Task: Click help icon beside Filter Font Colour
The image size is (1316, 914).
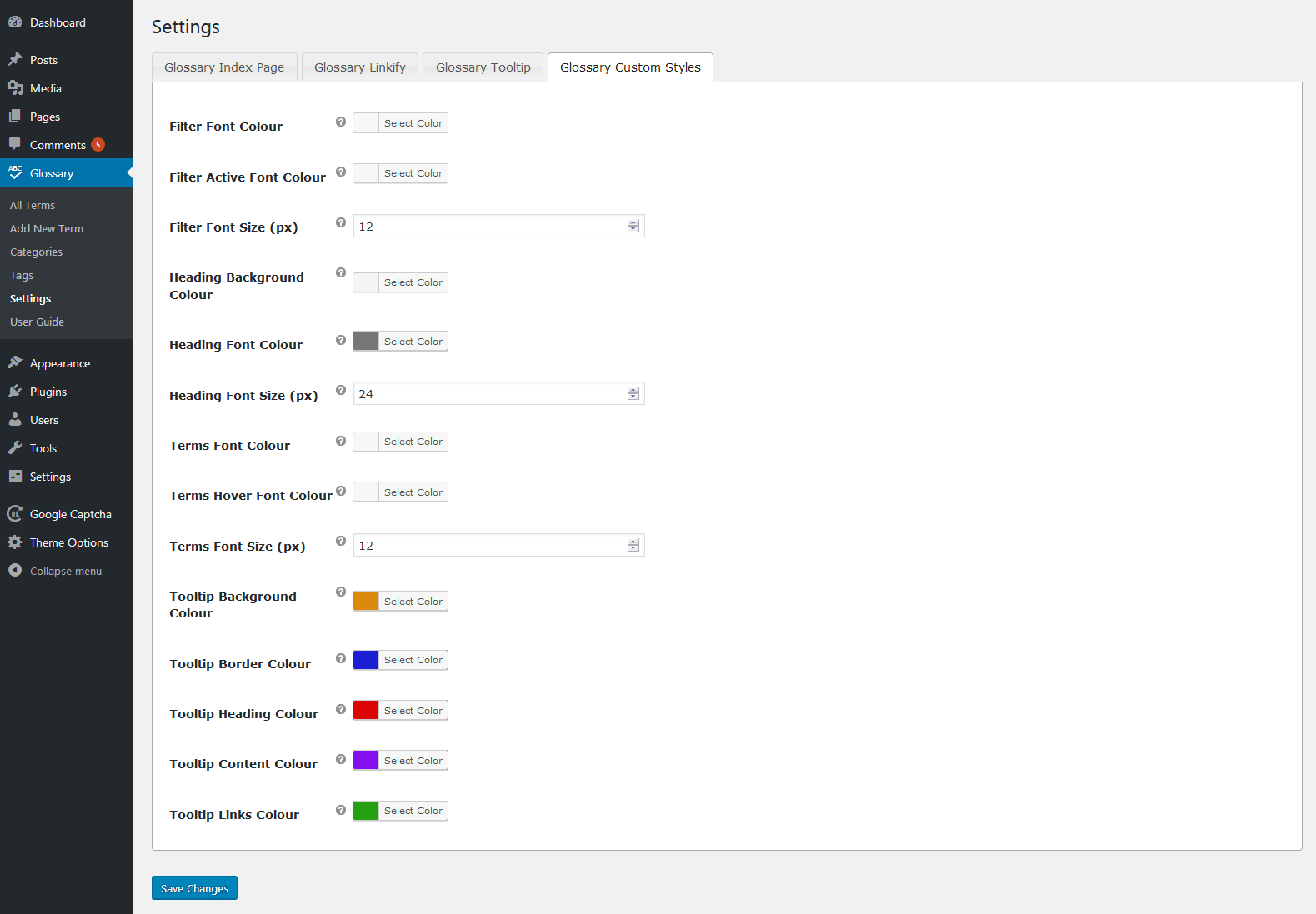Action: point(341,122)
